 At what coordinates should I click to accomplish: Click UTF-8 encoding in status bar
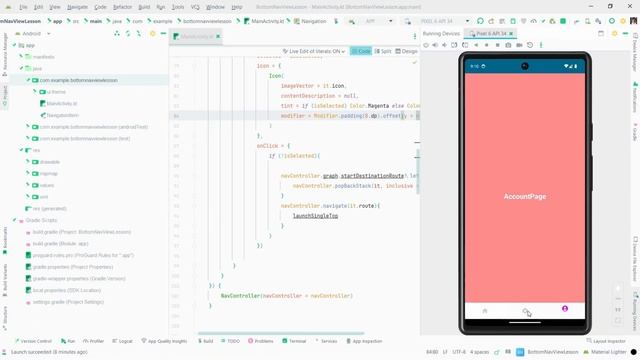(x=459, y=352)
